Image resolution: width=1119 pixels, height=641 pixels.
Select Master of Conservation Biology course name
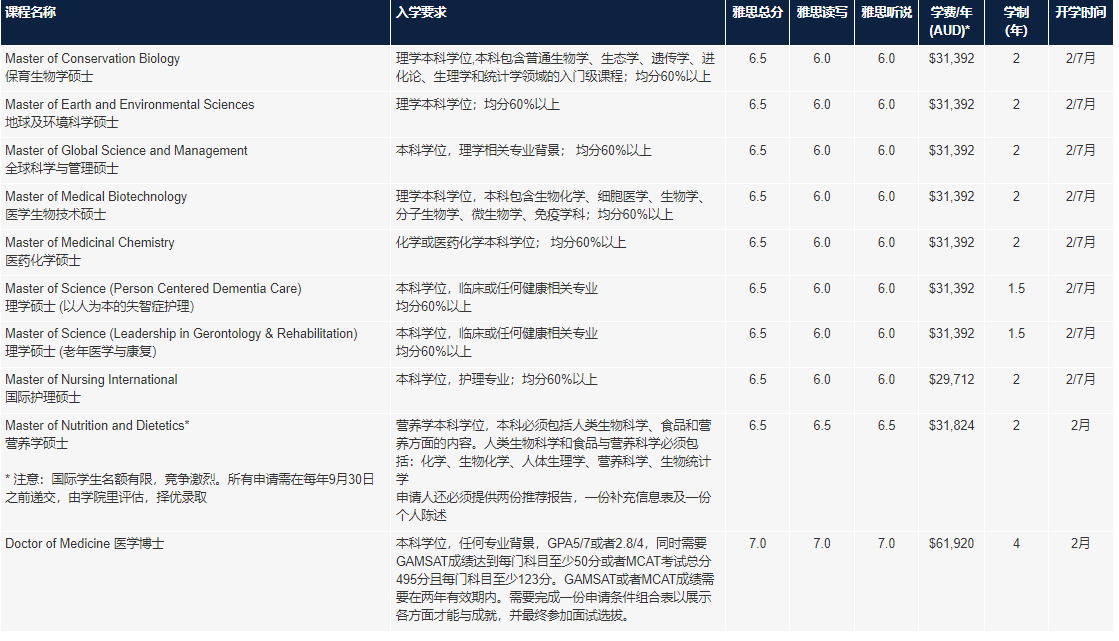tap(93, 59)
